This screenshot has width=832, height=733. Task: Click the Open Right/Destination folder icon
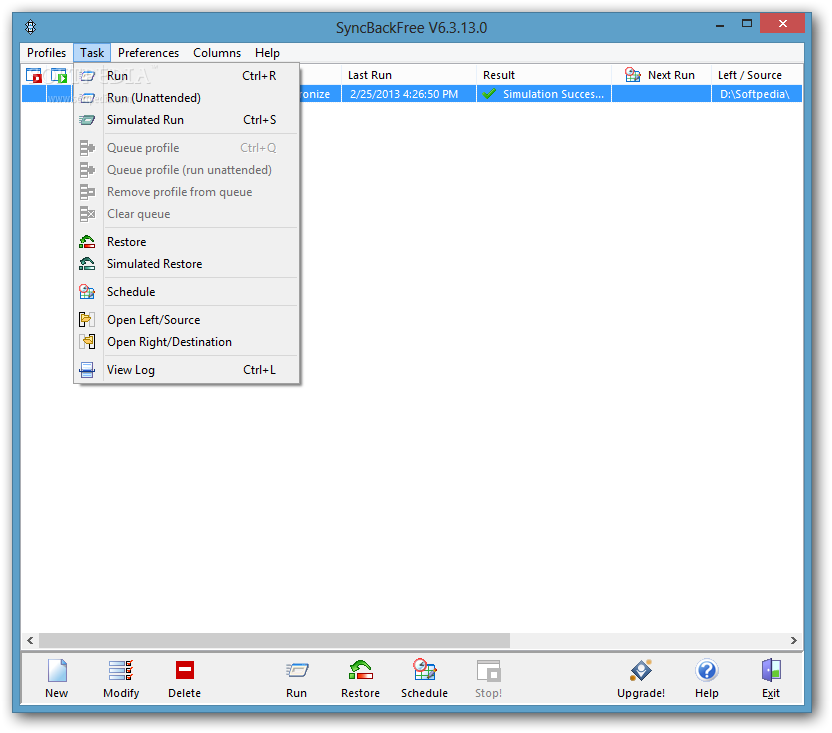click(87, 342)
